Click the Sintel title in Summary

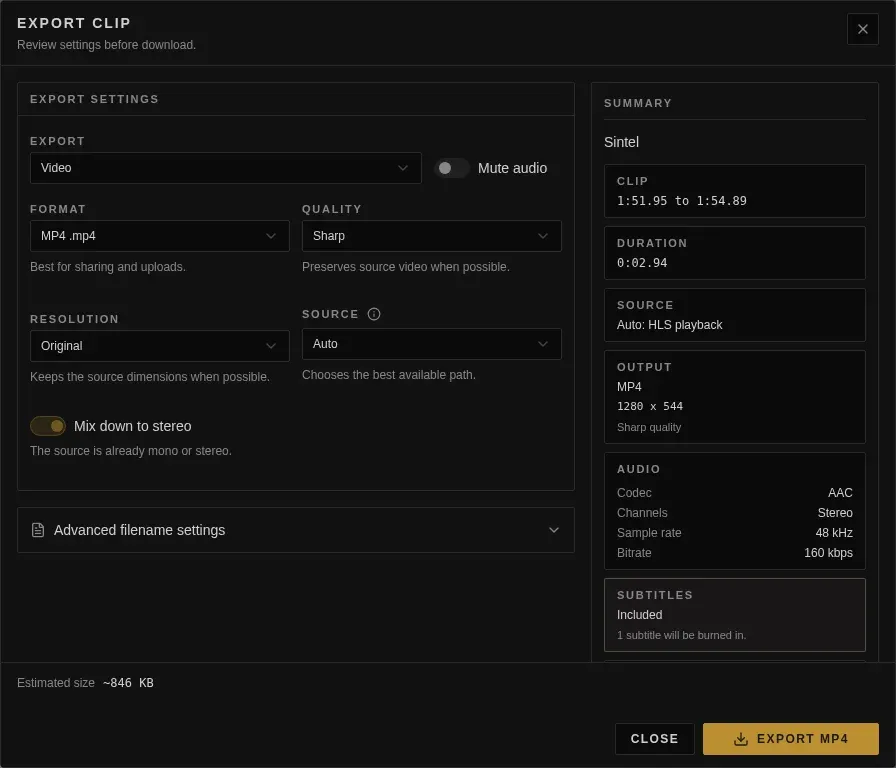[x=621, y=142]
